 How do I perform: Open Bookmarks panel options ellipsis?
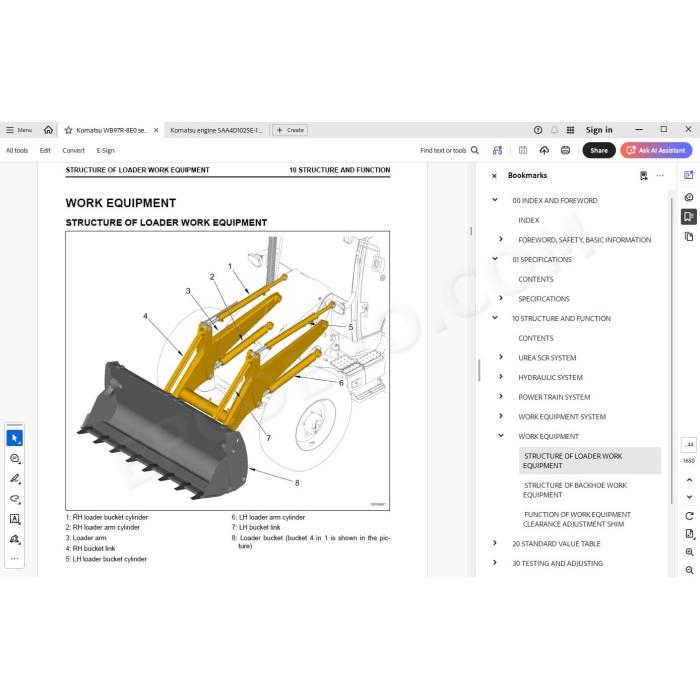click(660, 176)
